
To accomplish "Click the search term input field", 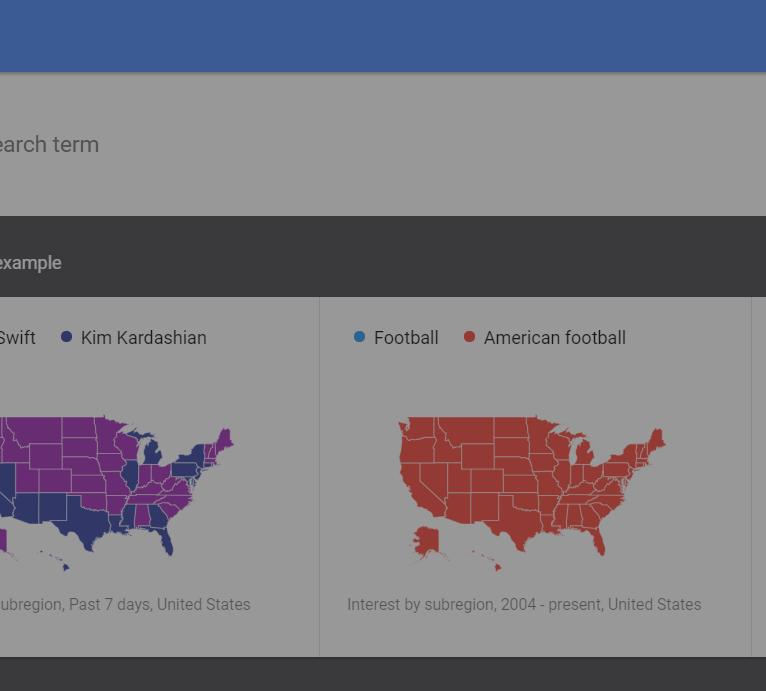I will 300,145.
